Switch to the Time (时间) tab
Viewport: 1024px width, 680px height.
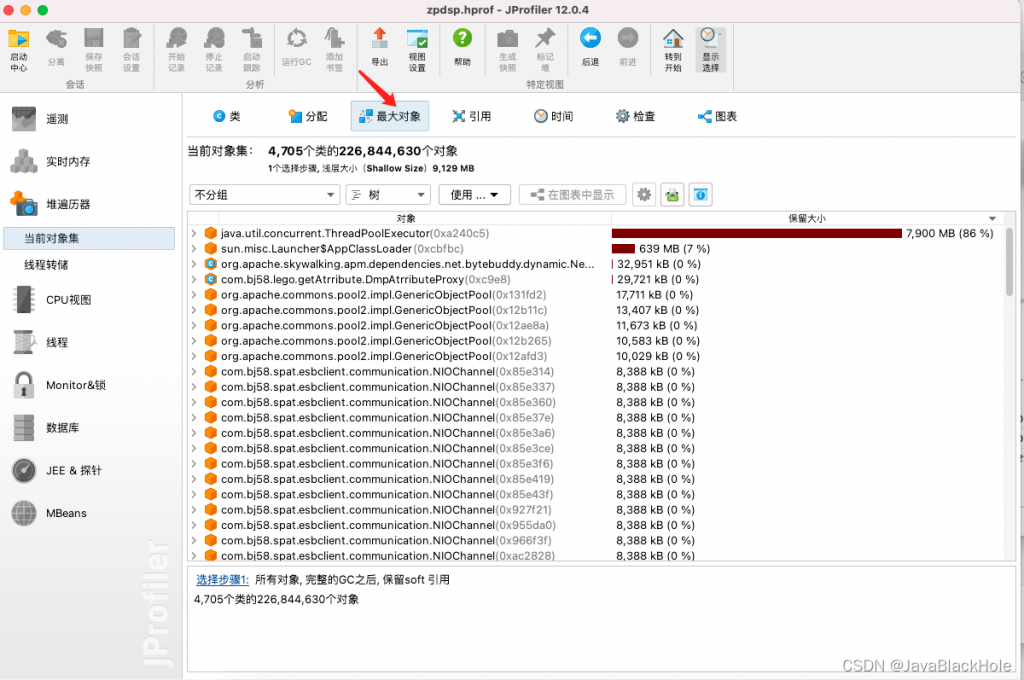(x=554, y=116)
